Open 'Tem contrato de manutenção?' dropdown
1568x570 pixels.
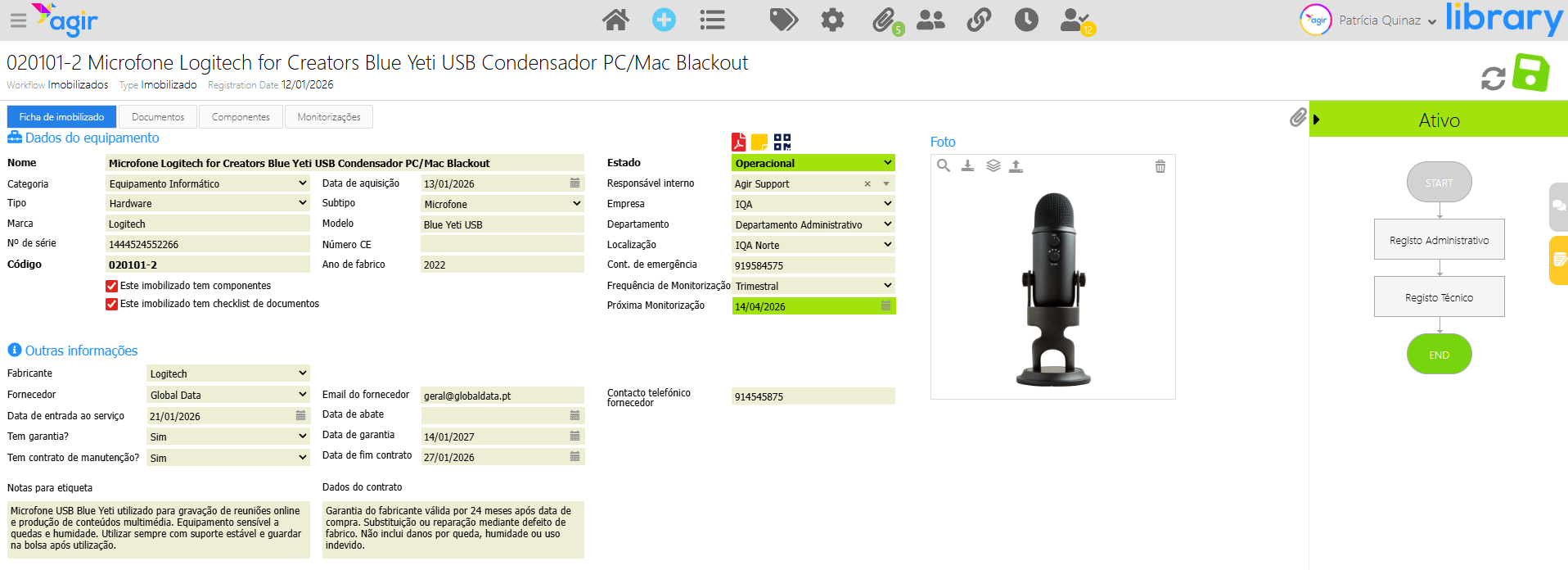click(x=228, y=458)
